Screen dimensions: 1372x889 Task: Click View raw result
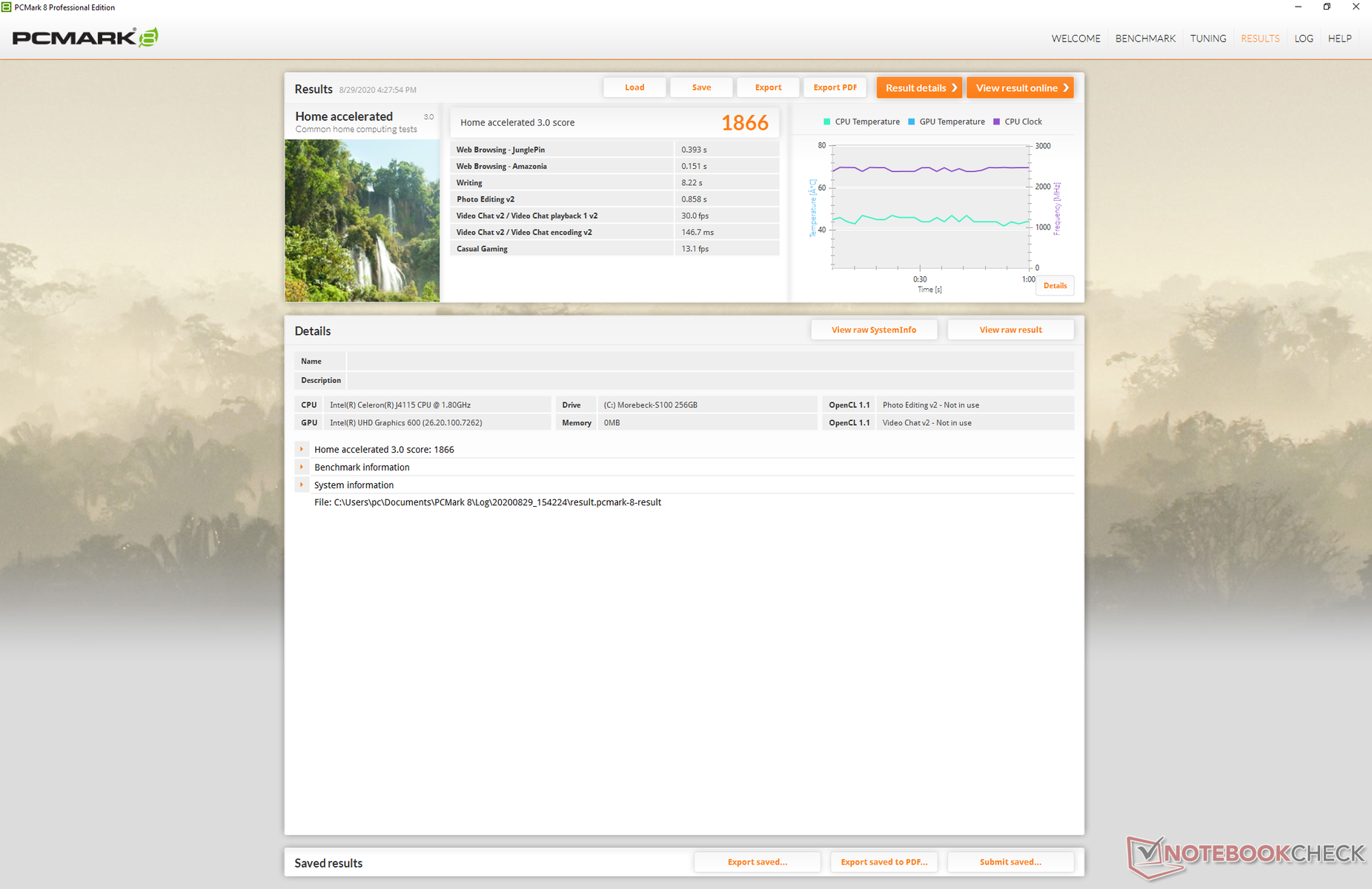1010,330
